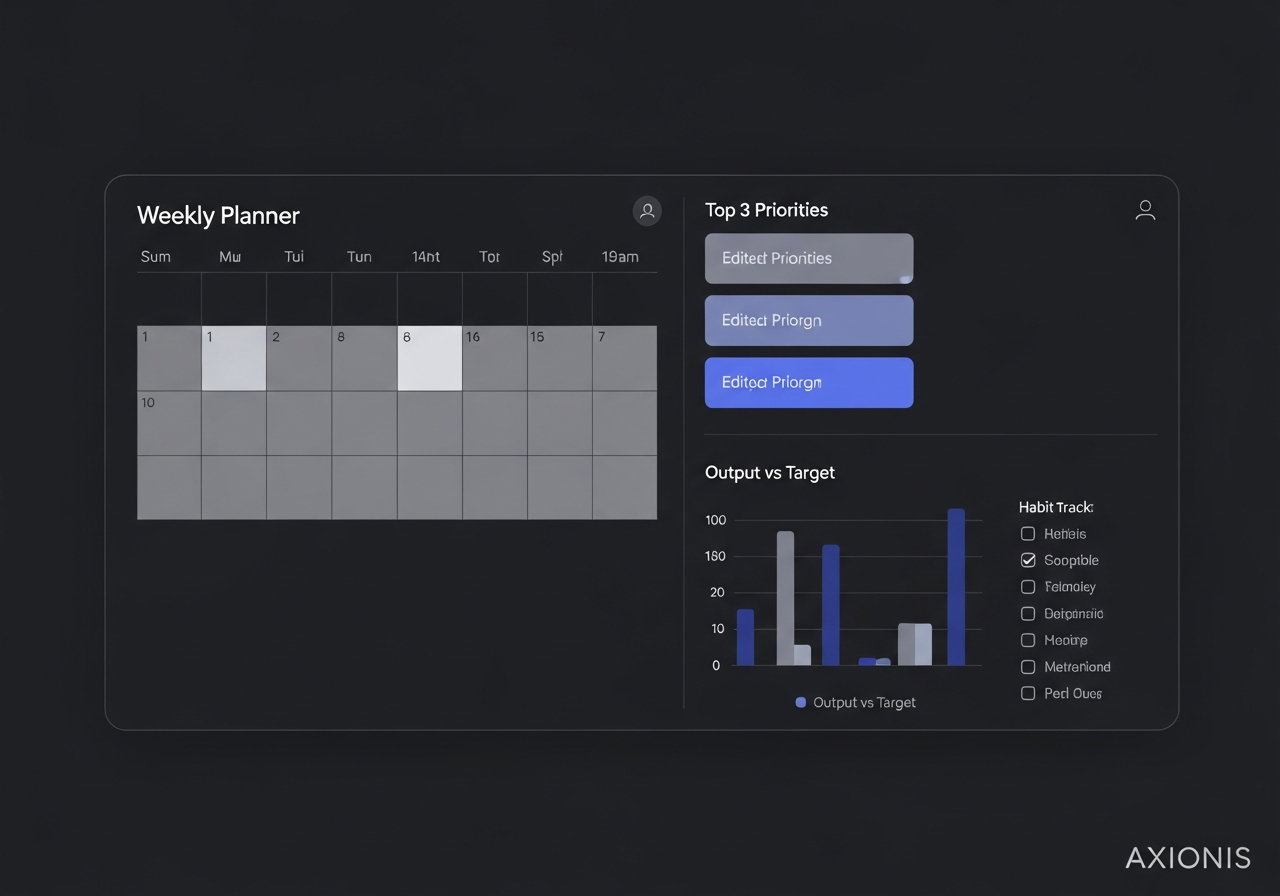The width and height of the screenshot is (1280, 896).
Task: Select the Sum column header
Action: click(155, 257)
